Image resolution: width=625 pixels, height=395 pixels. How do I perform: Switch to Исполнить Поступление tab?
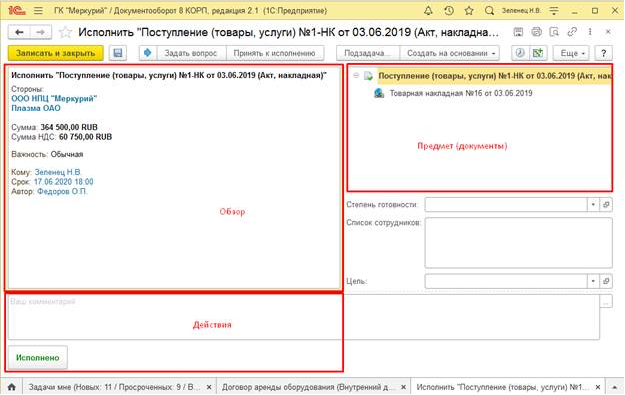(x=502, y=387)
